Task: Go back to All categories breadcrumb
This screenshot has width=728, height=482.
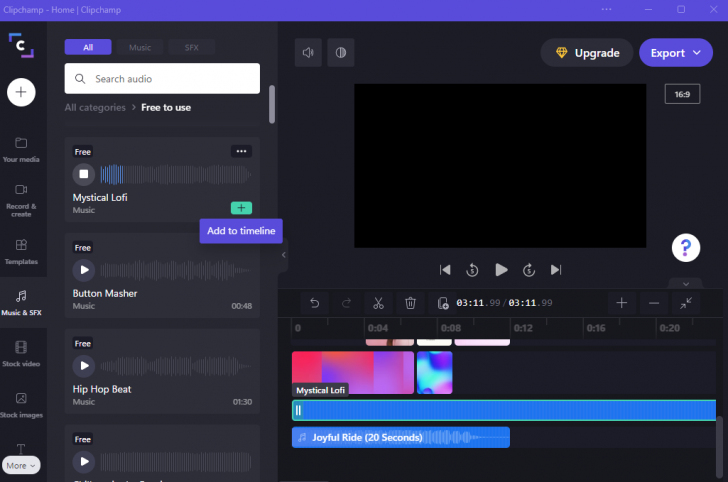Action: point(95,107)
